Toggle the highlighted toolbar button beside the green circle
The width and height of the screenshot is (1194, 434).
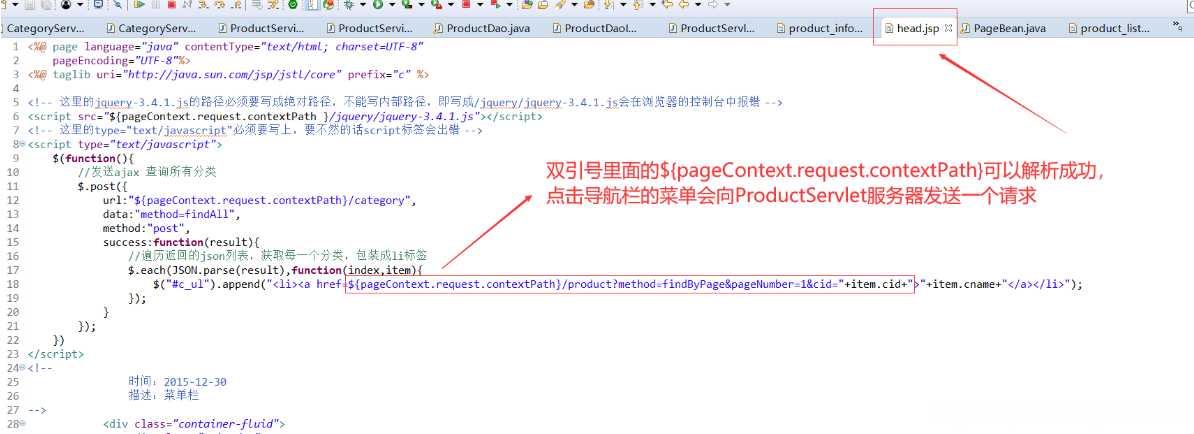312,5
